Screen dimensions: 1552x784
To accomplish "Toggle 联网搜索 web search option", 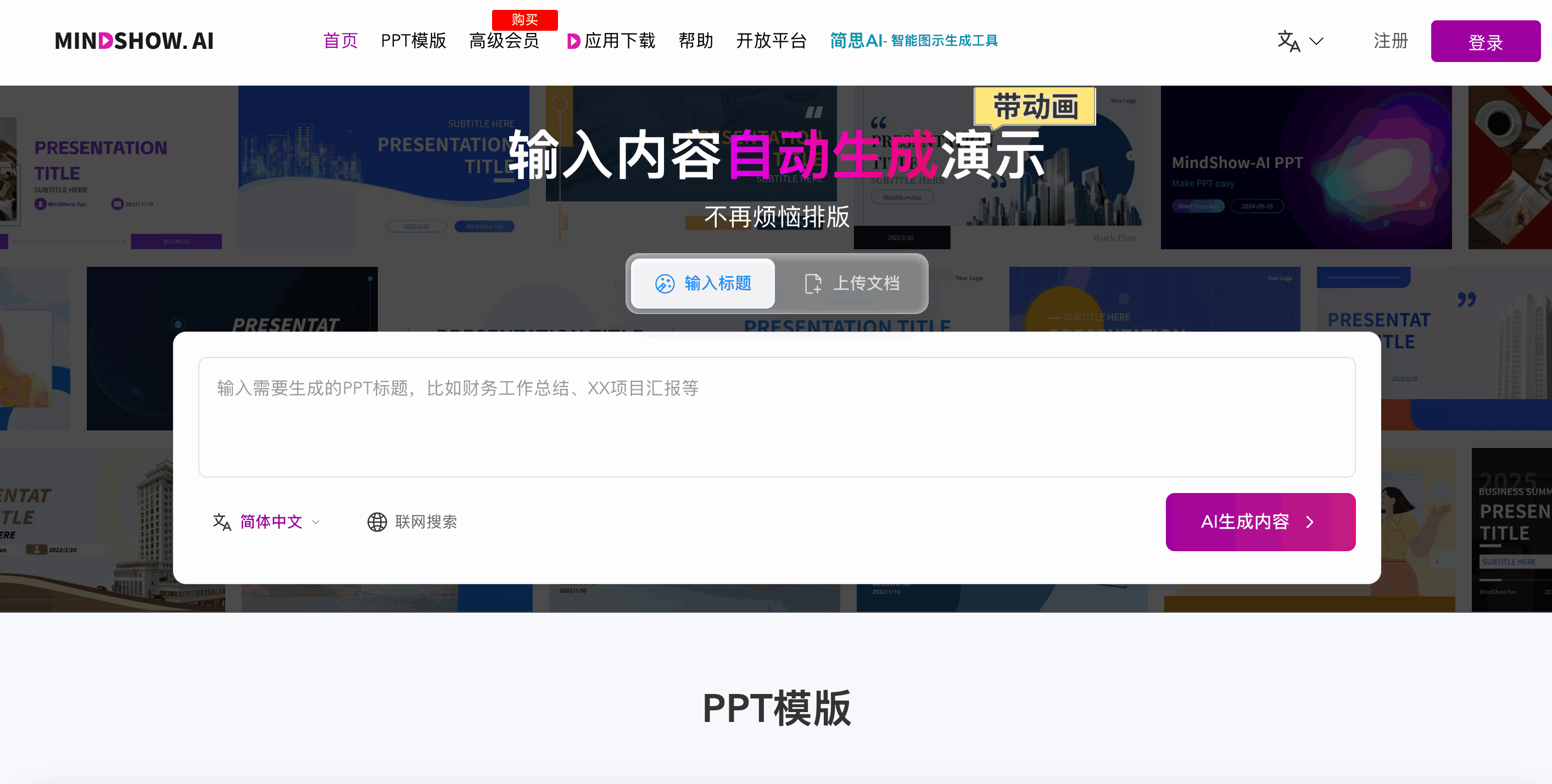I will pyautogui.click(x=412, y=522).
